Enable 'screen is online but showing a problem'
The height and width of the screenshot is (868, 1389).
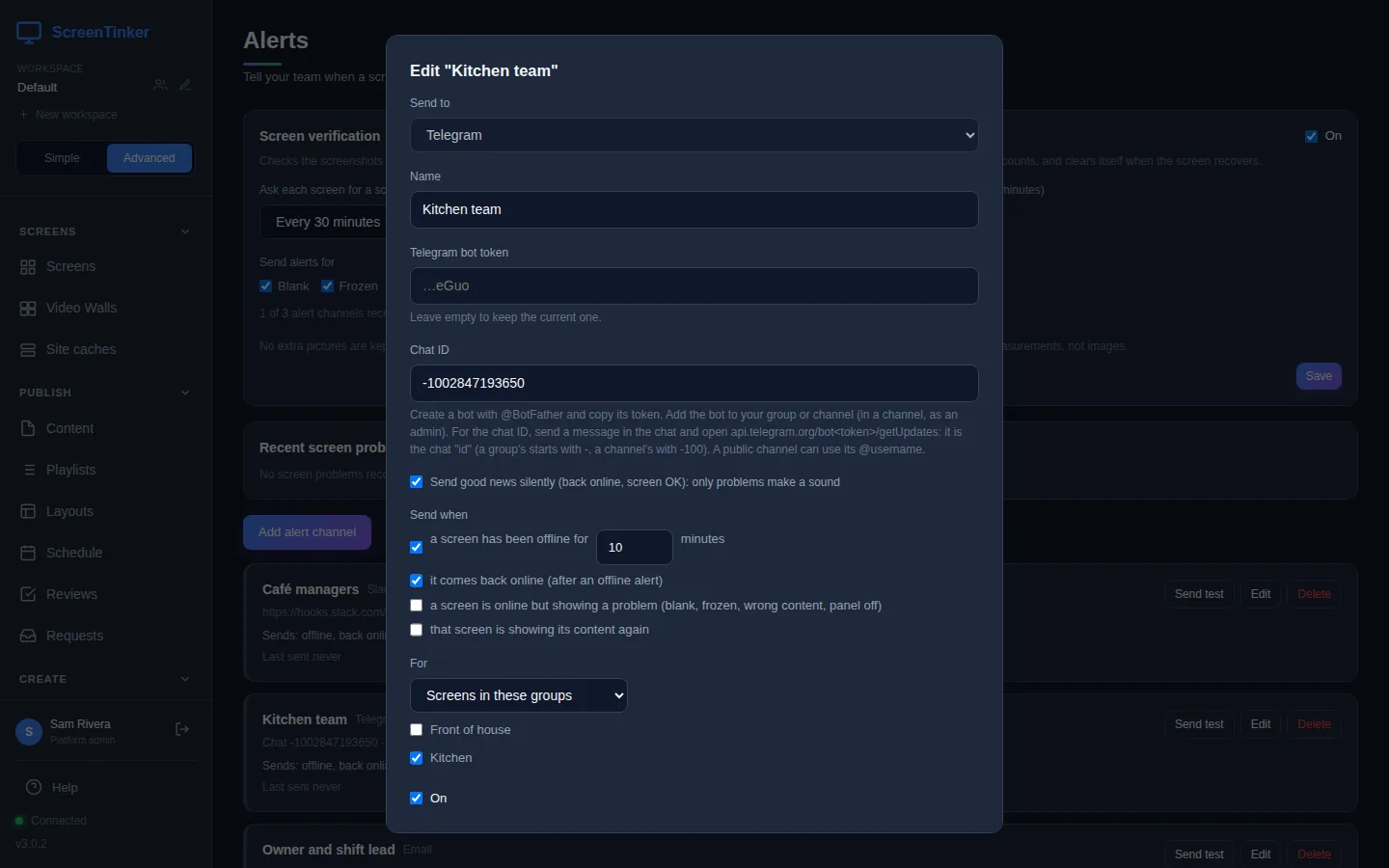[x=417, y=606]
